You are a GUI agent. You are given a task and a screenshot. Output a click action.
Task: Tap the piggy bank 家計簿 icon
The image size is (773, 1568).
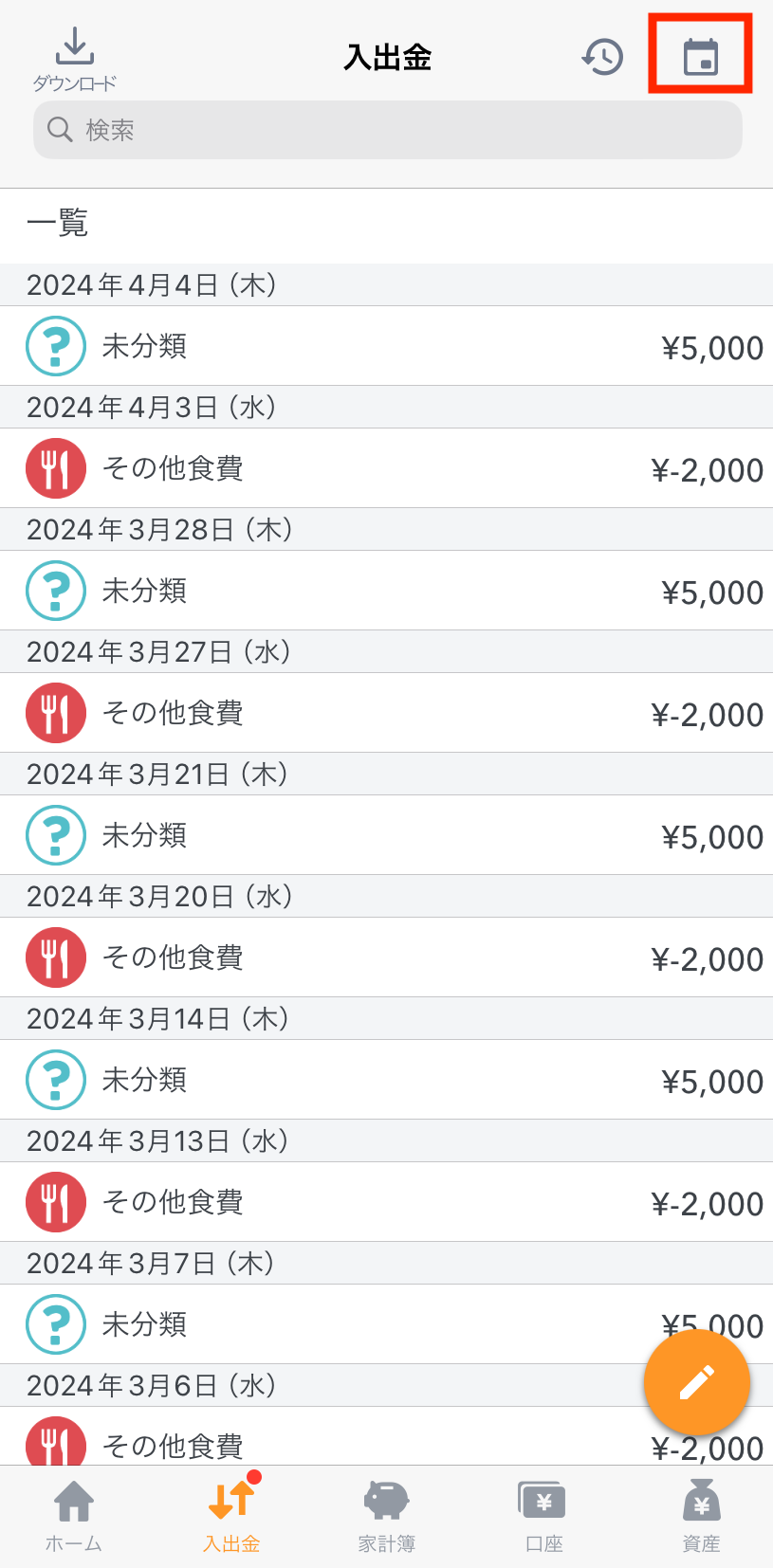386,1501
